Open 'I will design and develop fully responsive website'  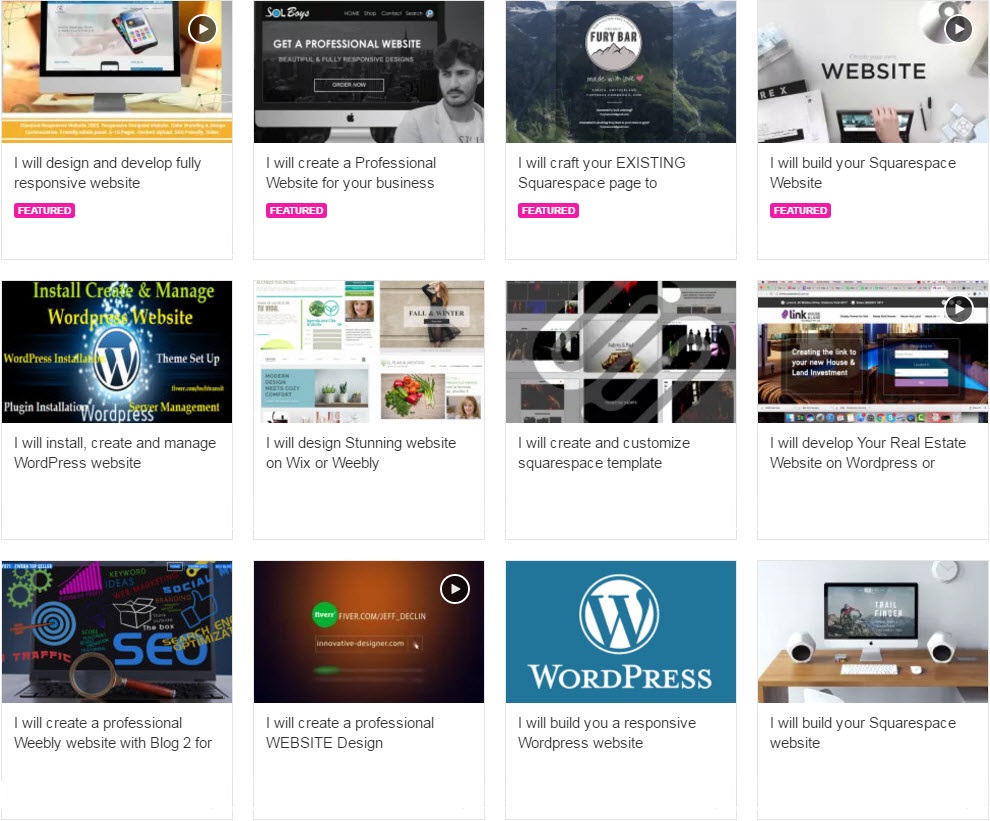coord(107,172)
